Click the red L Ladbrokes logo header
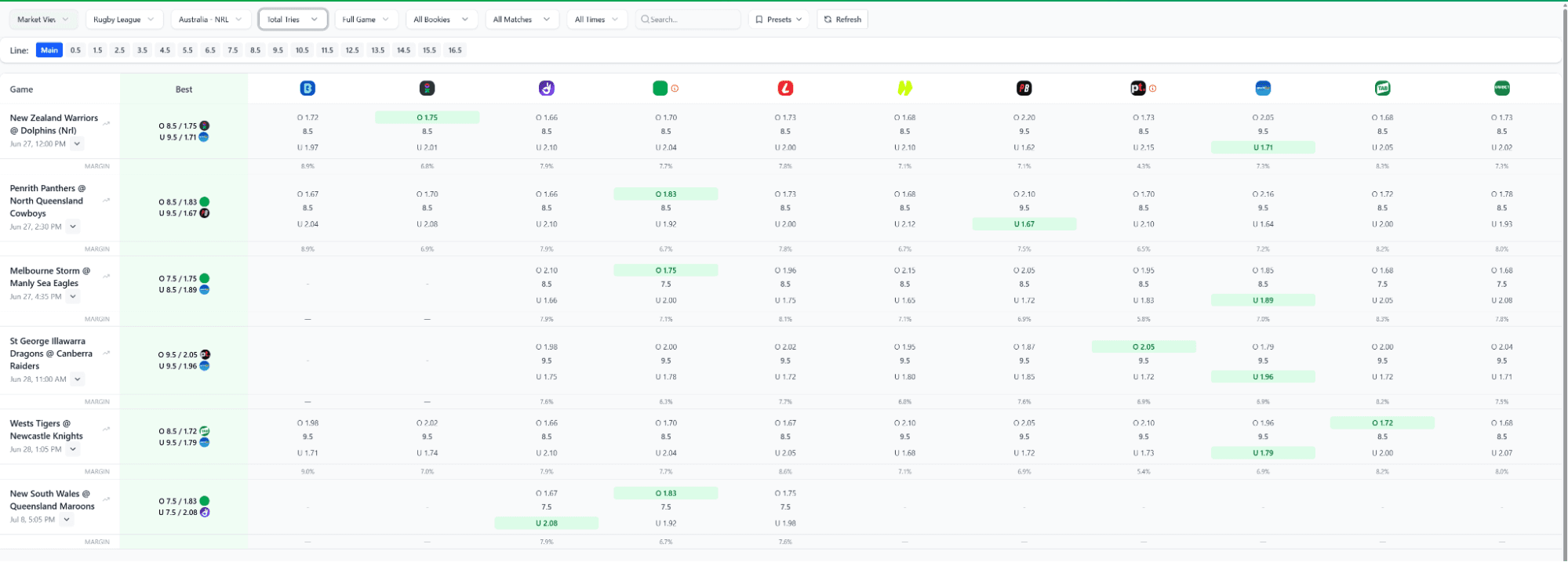The width and height of the screenshot is (1568, 562). point(785,89)
